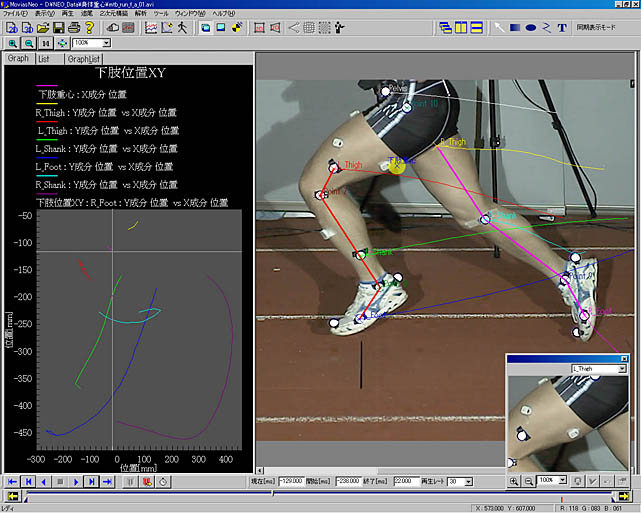
Task: Click the end time (終了) field
Action: pos(406,482)
